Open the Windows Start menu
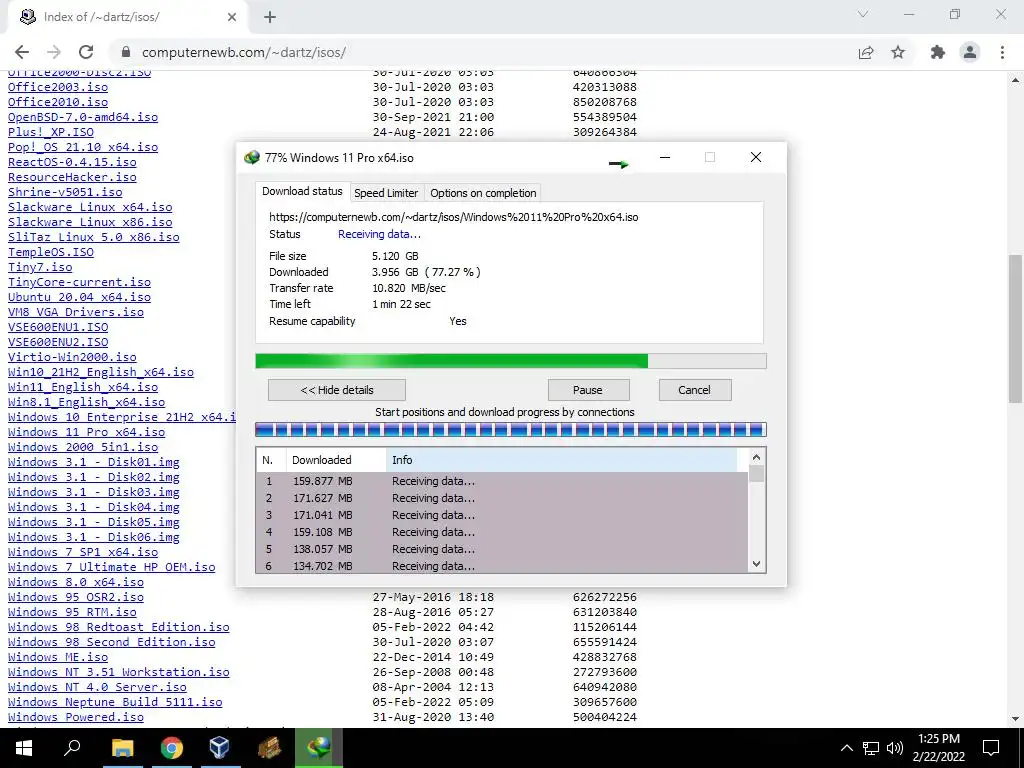The height and width of the screenshot is (768, 1024). [24, 748]
